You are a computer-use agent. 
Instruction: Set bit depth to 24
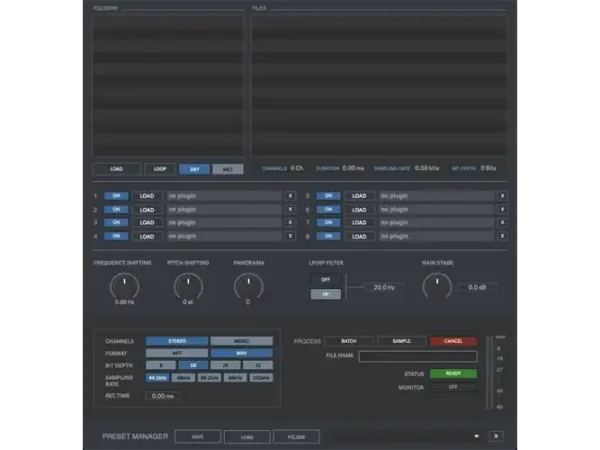coord(225,365)
